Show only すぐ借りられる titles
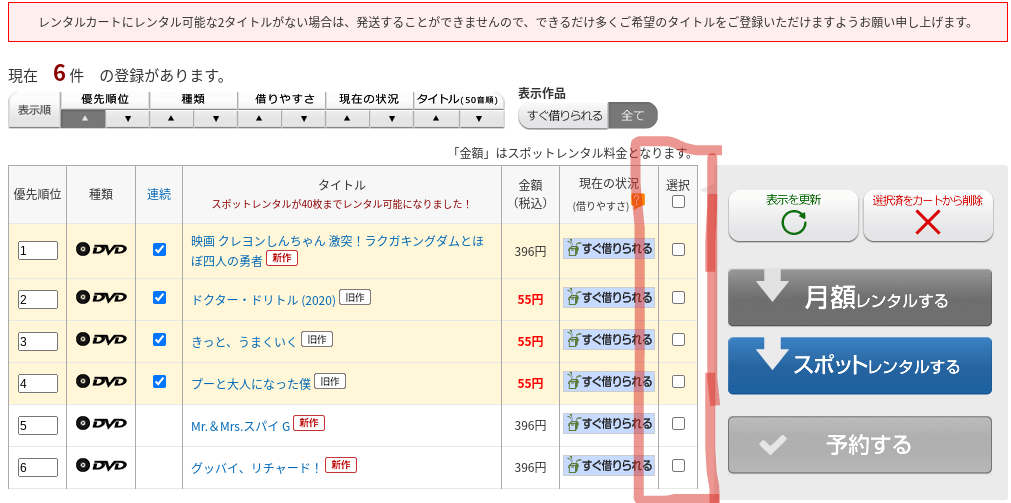1011x503 pixels. pos(565,115)
